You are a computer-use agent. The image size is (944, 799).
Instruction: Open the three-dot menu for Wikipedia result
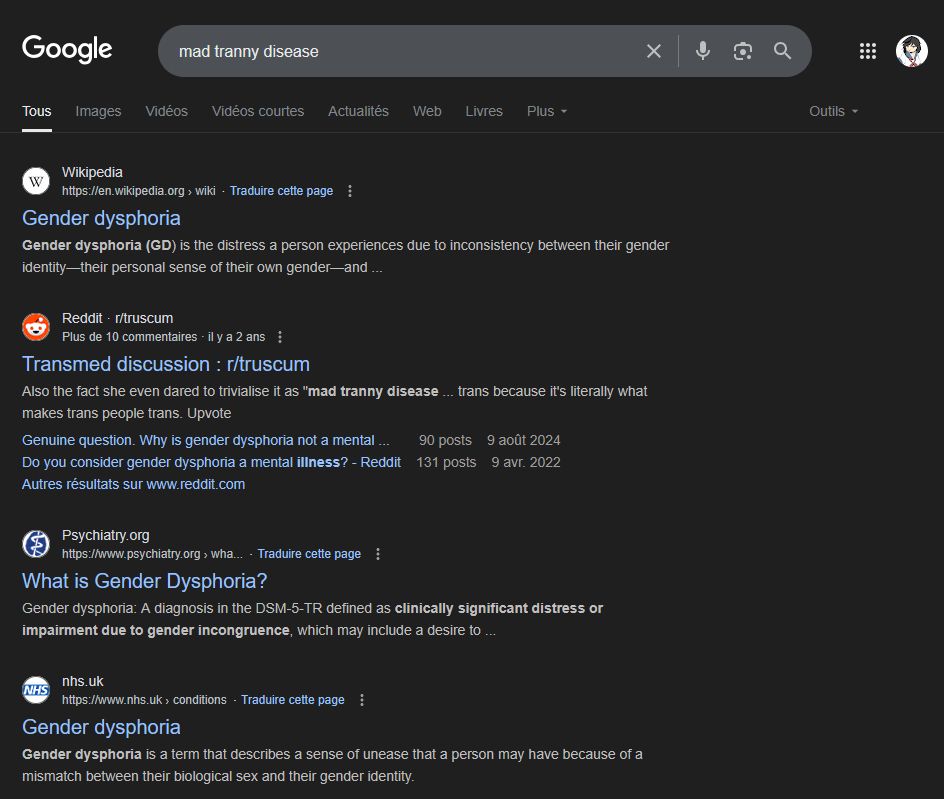[x=350, y=191]
